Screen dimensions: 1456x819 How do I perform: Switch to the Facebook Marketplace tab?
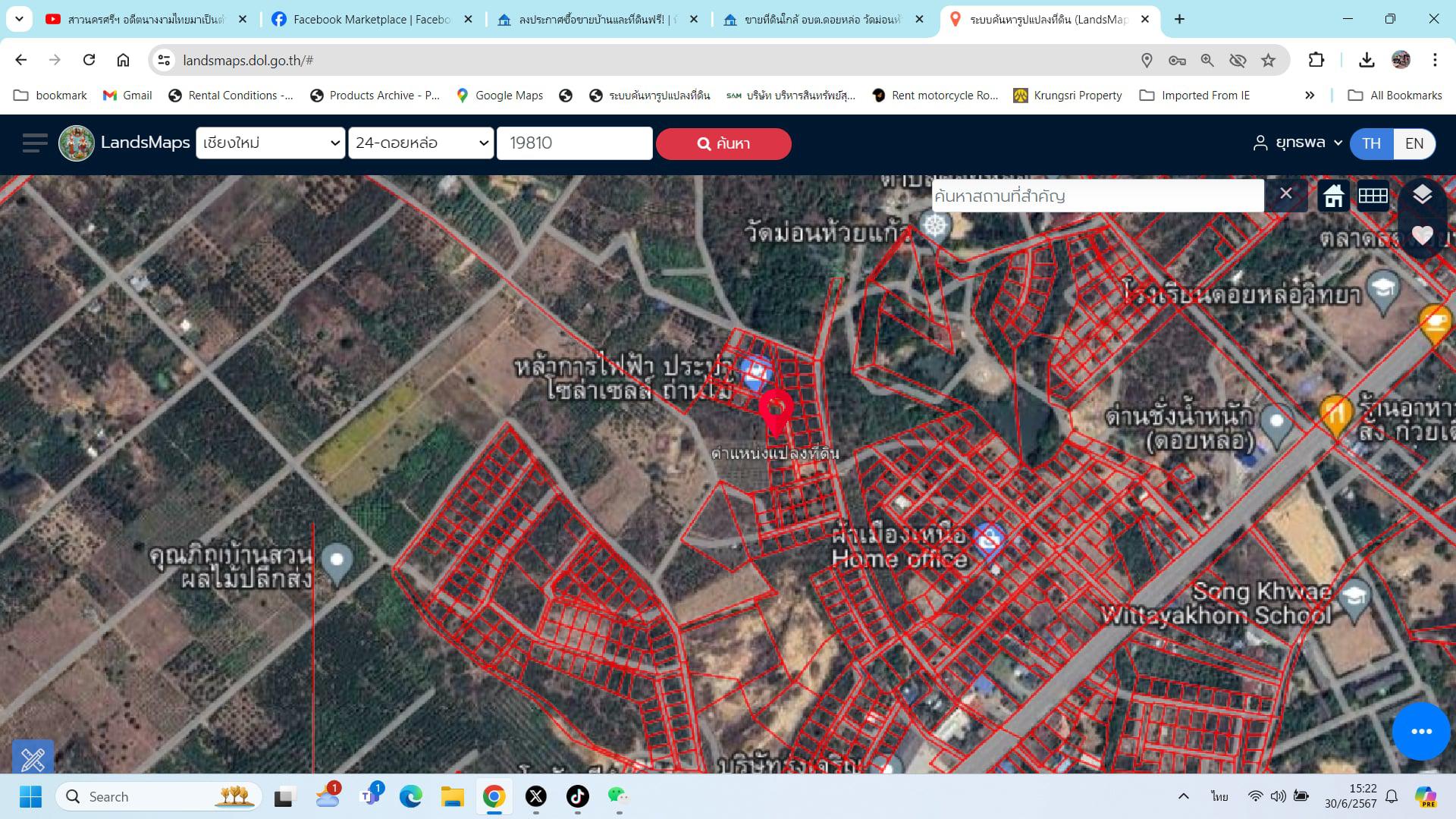(x=372, y=20)
